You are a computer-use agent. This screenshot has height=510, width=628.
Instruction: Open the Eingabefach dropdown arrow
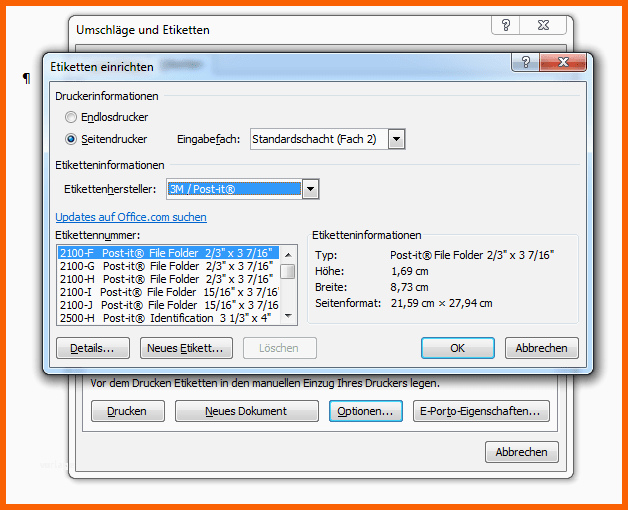pos(397,139)
